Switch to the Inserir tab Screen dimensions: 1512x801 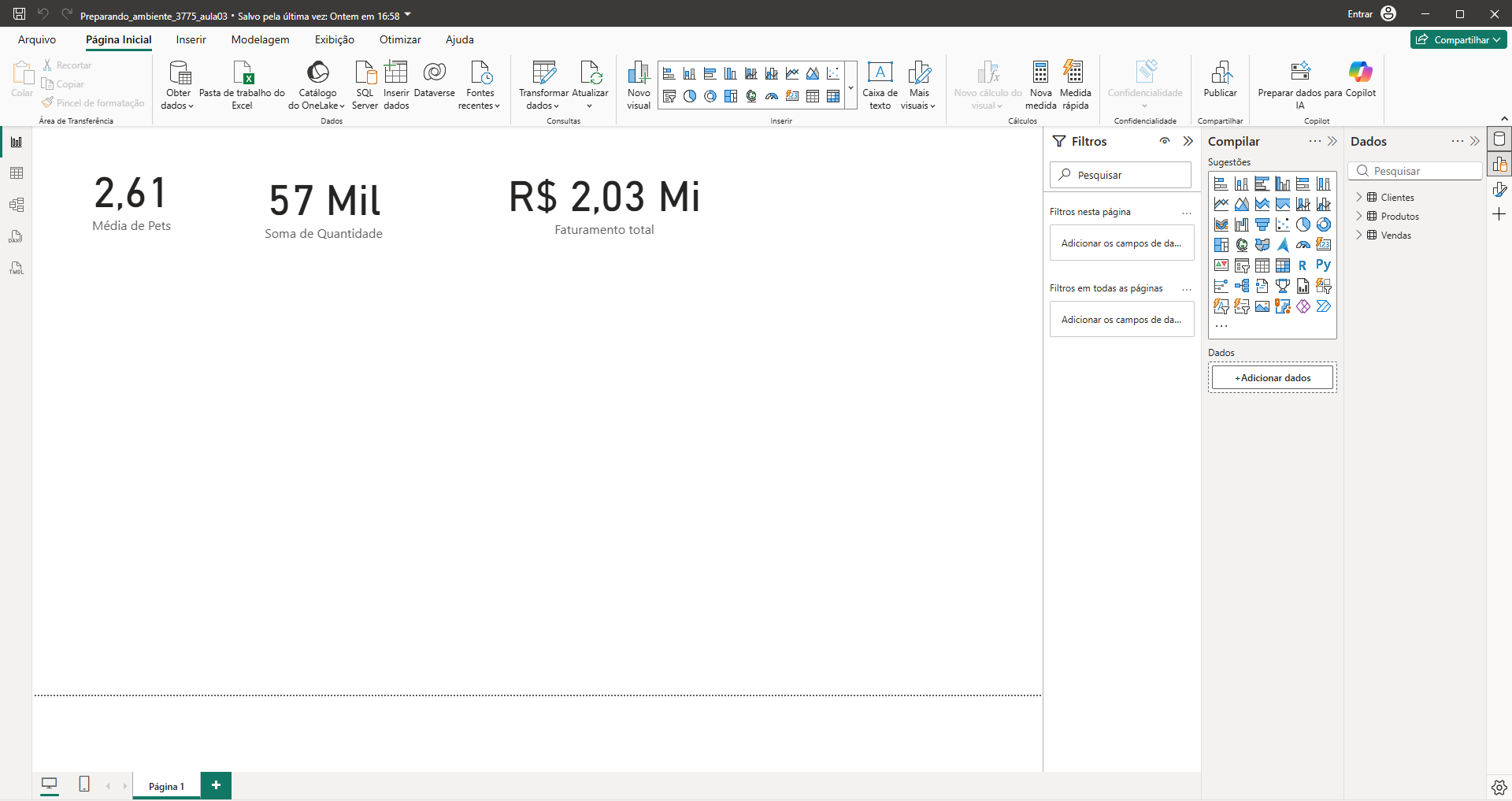tap(191, 39)
